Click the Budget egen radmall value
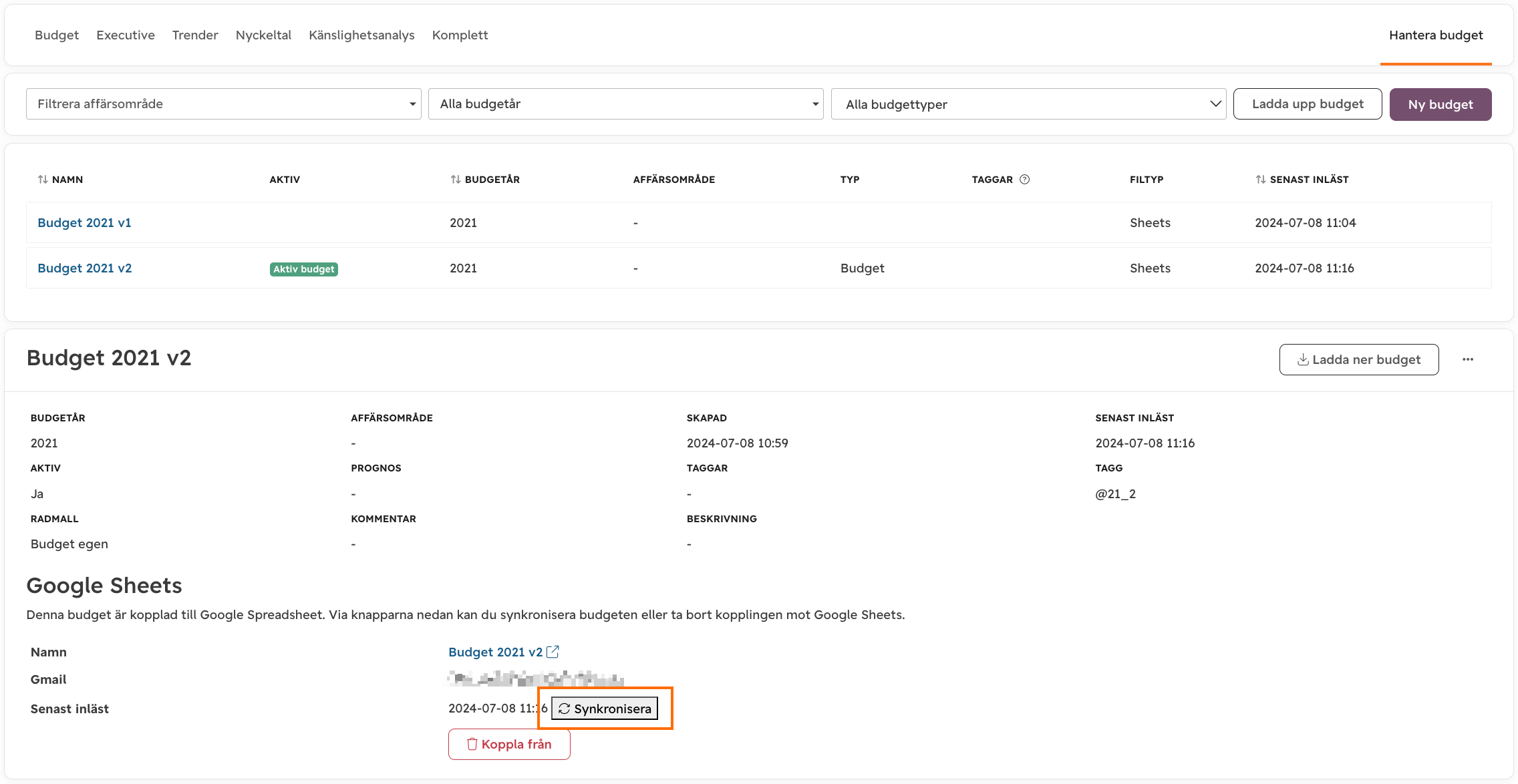The width and height of the screenshot is (1518, 784). [x=69, y=544]
